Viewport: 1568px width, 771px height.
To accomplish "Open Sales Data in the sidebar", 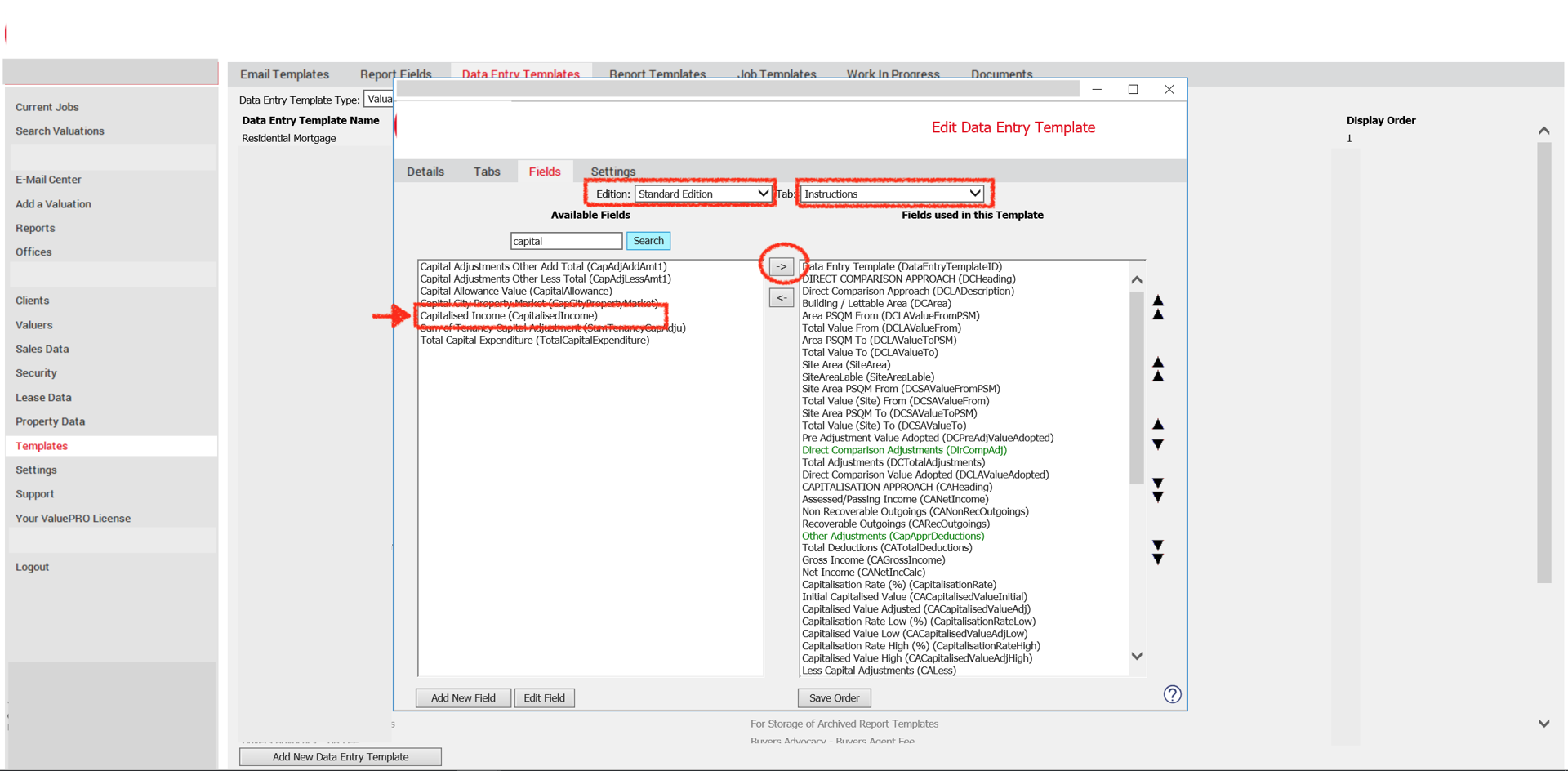I will pyautogui.click(x=42, y=349).
